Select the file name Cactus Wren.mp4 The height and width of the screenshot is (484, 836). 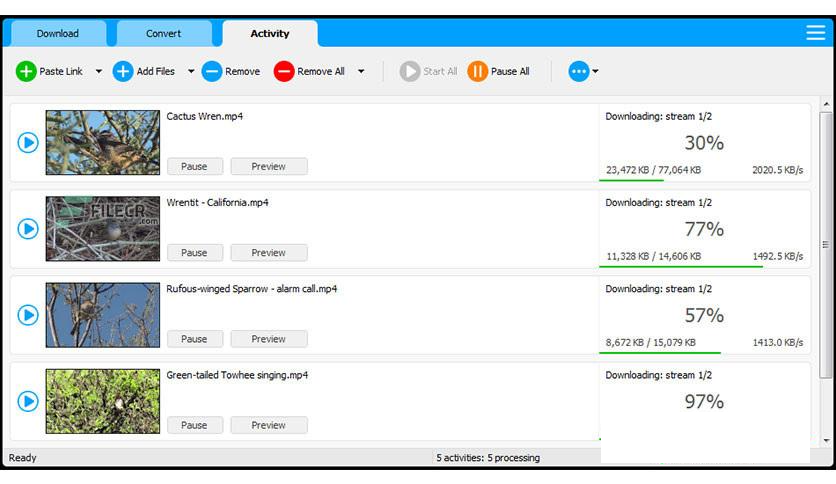(205, 116)
